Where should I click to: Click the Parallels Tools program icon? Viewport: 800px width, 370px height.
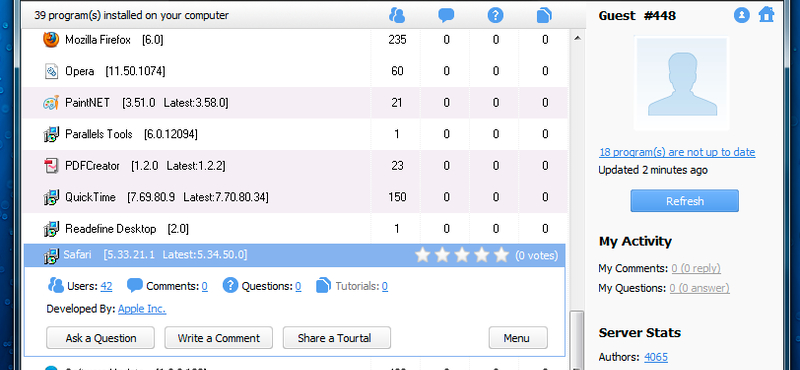[51, 134]
